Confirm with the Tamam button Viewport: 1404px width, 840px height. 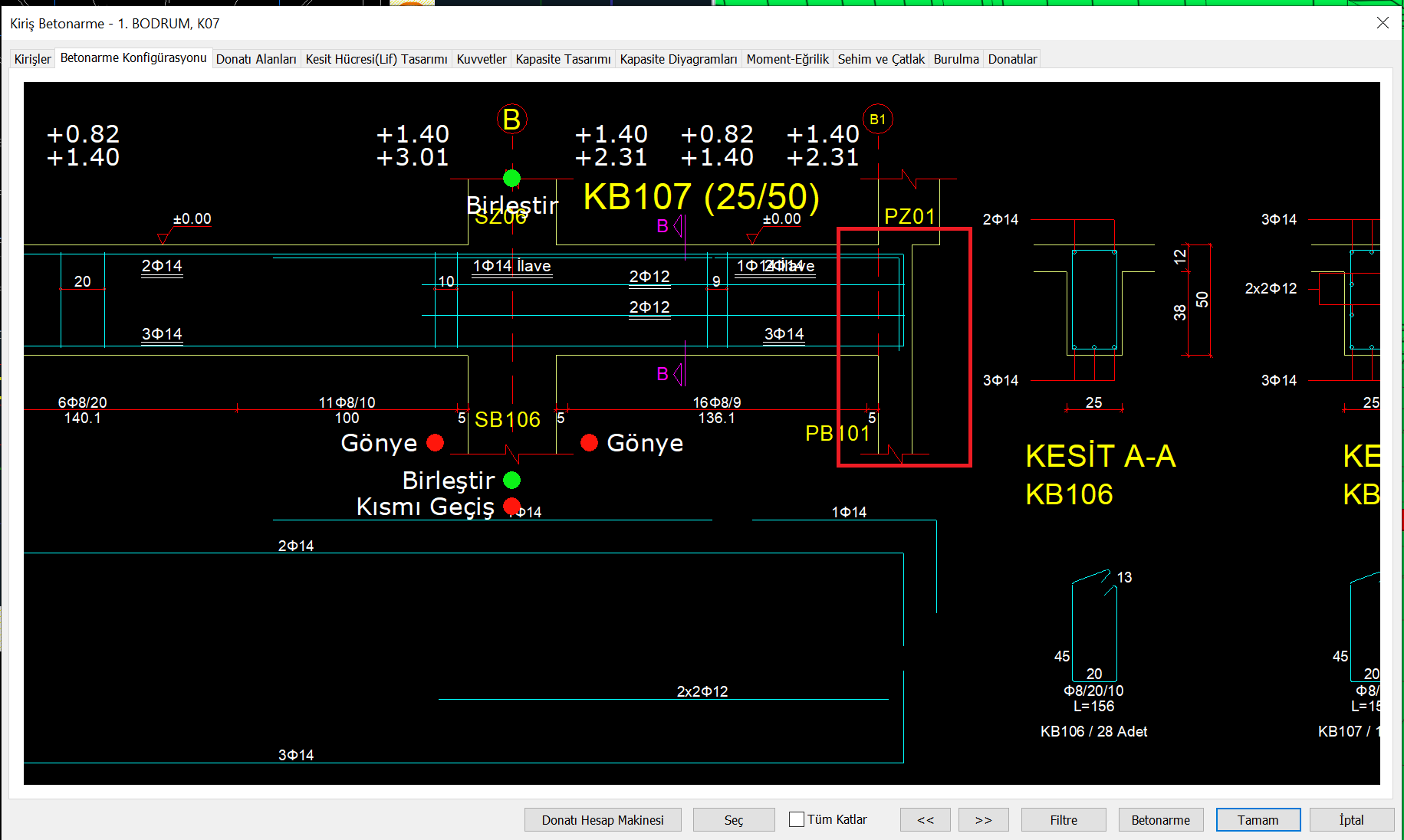point(1258,820)
